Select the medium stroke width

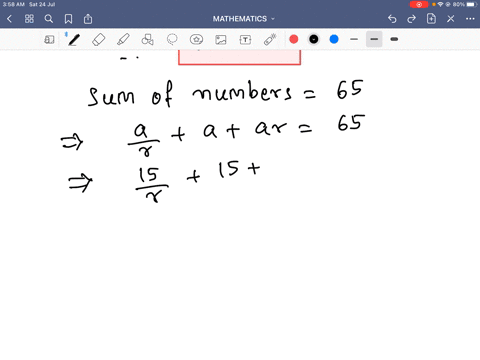pyautogui.click(x=374, y=39)
